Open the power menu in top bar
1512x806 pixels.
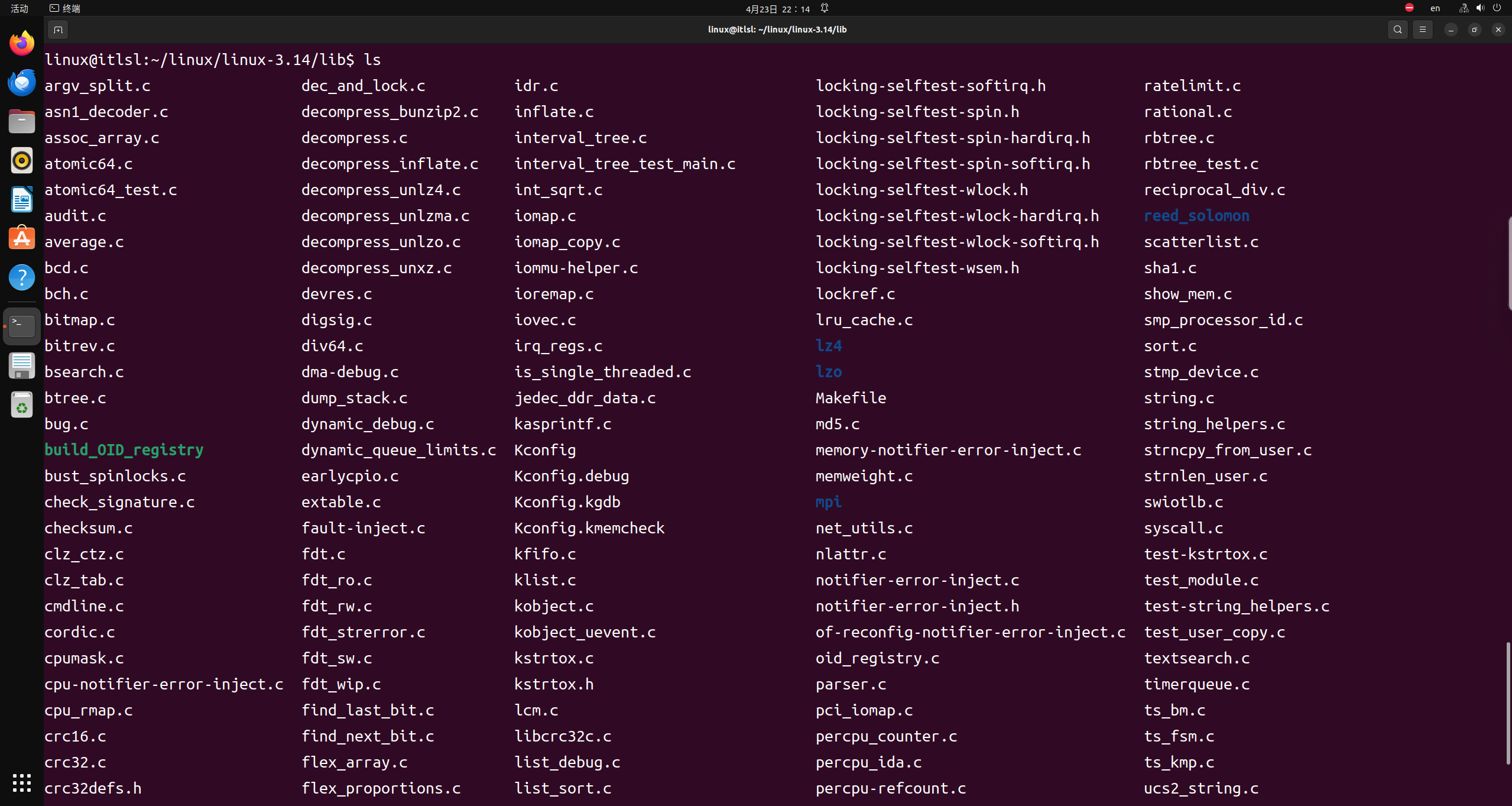(1497, 8)
